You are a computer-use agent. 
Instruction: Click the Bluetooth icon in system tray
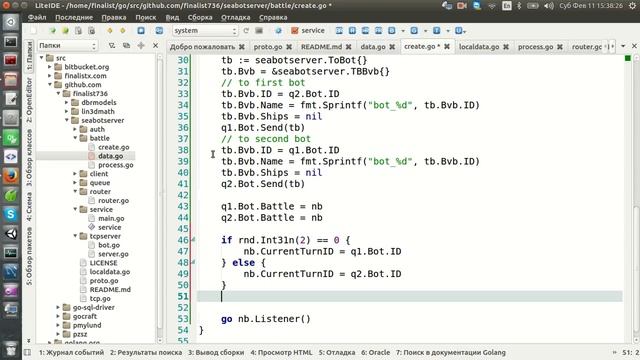519,6
